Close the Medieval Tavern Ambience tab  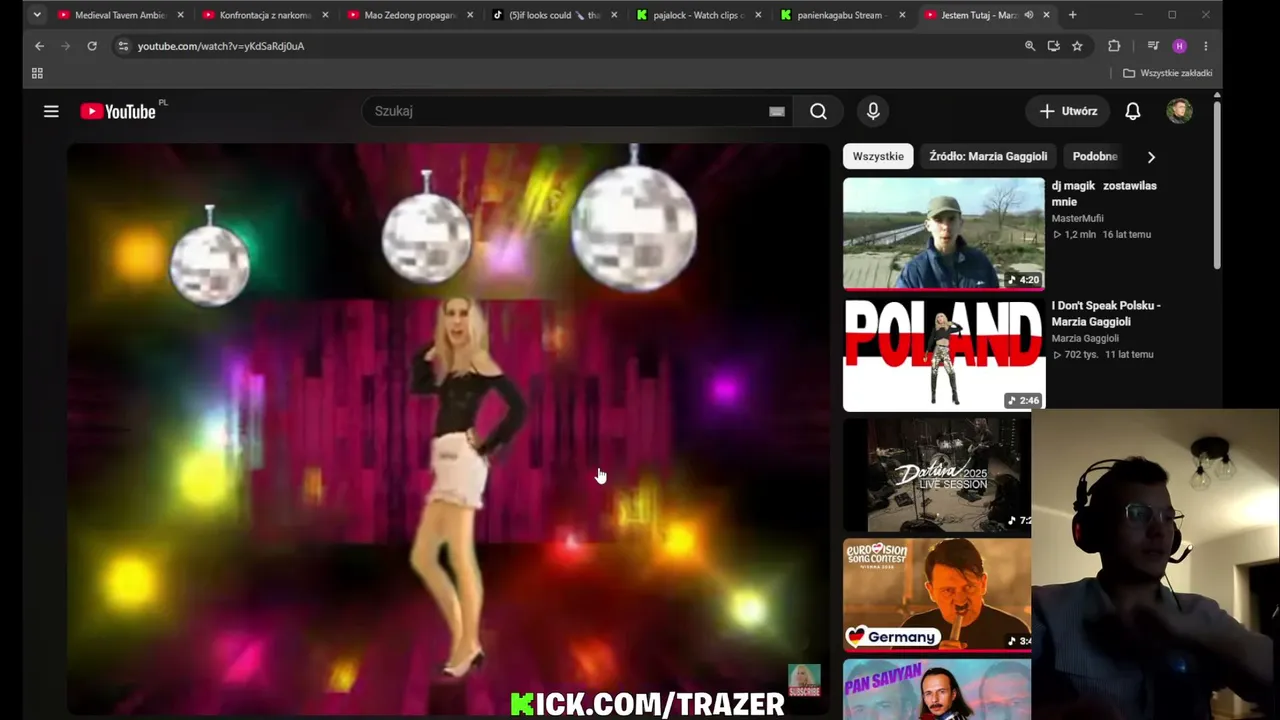[x=180, y=15]
